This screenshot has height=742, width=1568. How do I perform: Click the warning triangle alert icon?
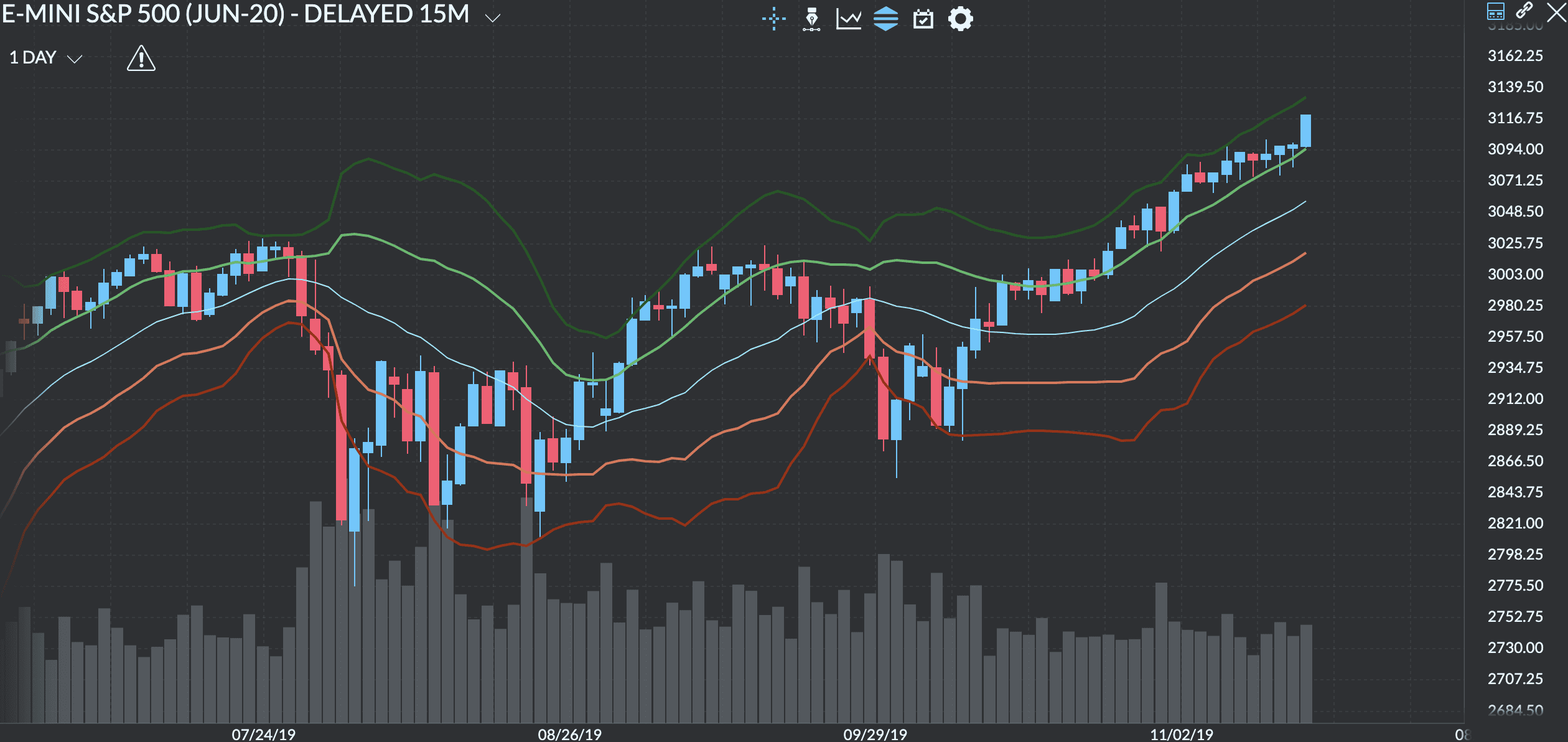141,59
